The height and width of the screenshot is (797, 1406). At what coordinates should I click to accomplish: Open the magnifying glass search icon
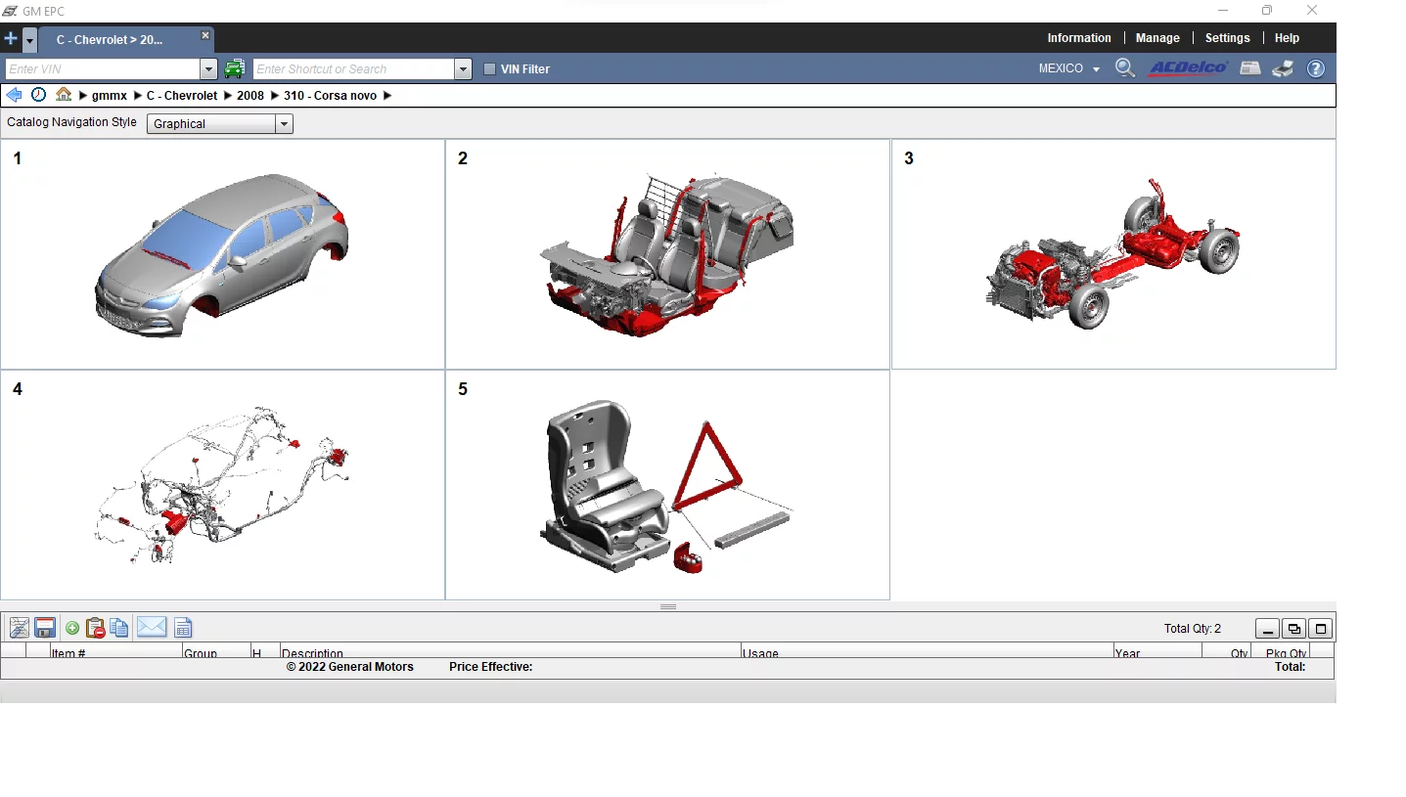pyautogui.click(x=1125, y=68)
